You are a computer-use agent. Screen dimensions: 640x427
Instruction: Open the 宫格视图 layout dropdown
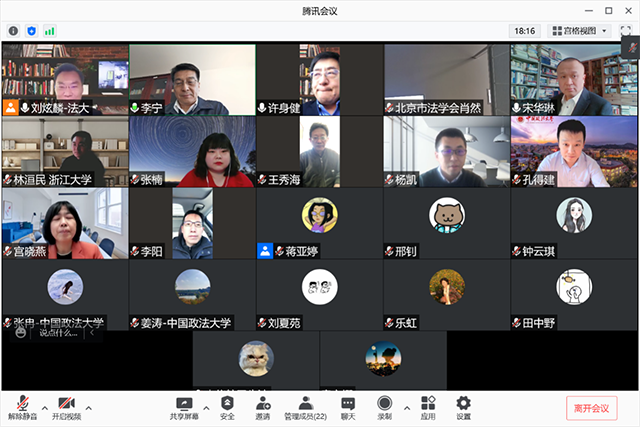pyautogui.click(x=580, y=31)
